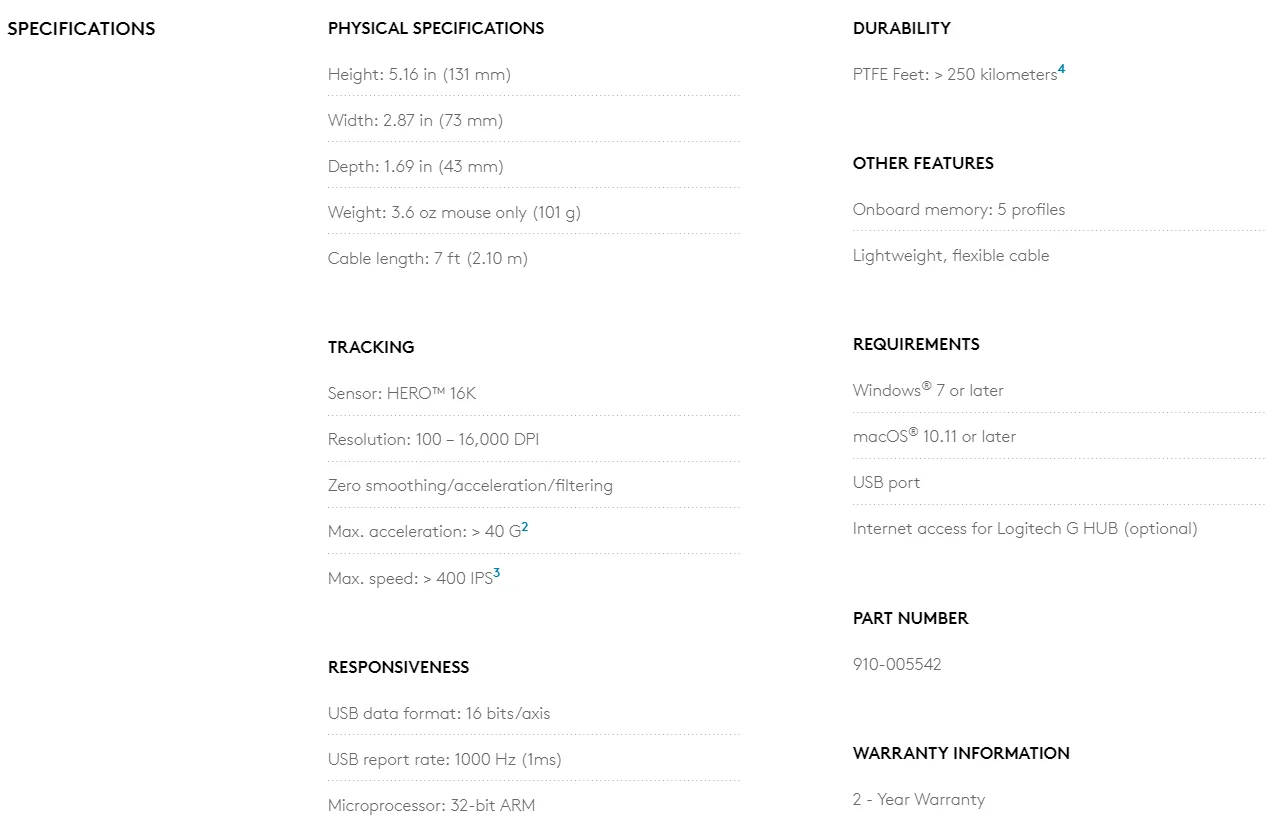Viewport: 1269px width, 823px height.
Task: Click the Sensor: HERO 16K row
Action: click(x=534, y=393)
